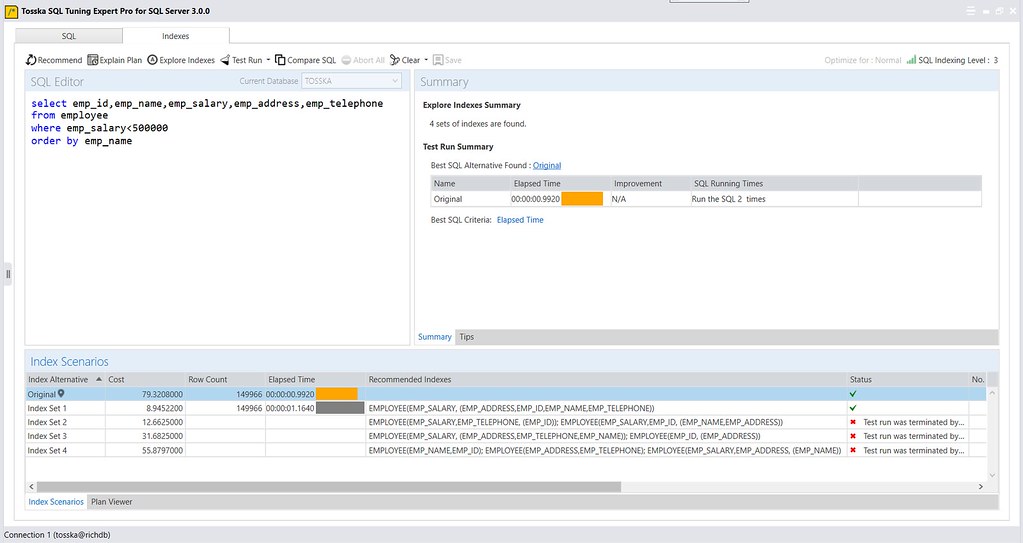Click the SQL Indexing Level bars icon
Screen dimensions: 1023x543
tap(911, 59)
